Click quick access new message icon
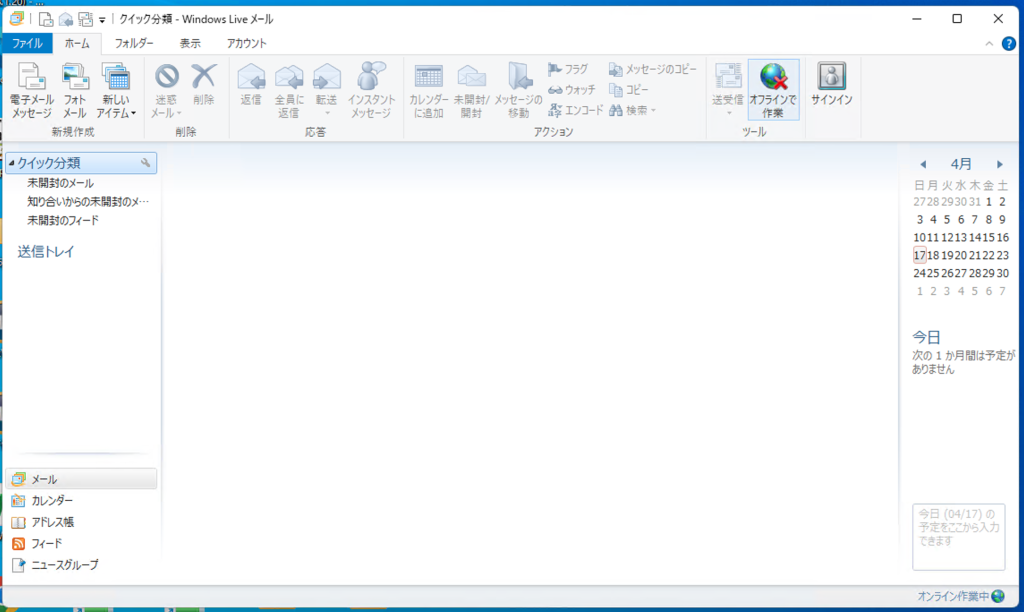 (x=45, y=19)
